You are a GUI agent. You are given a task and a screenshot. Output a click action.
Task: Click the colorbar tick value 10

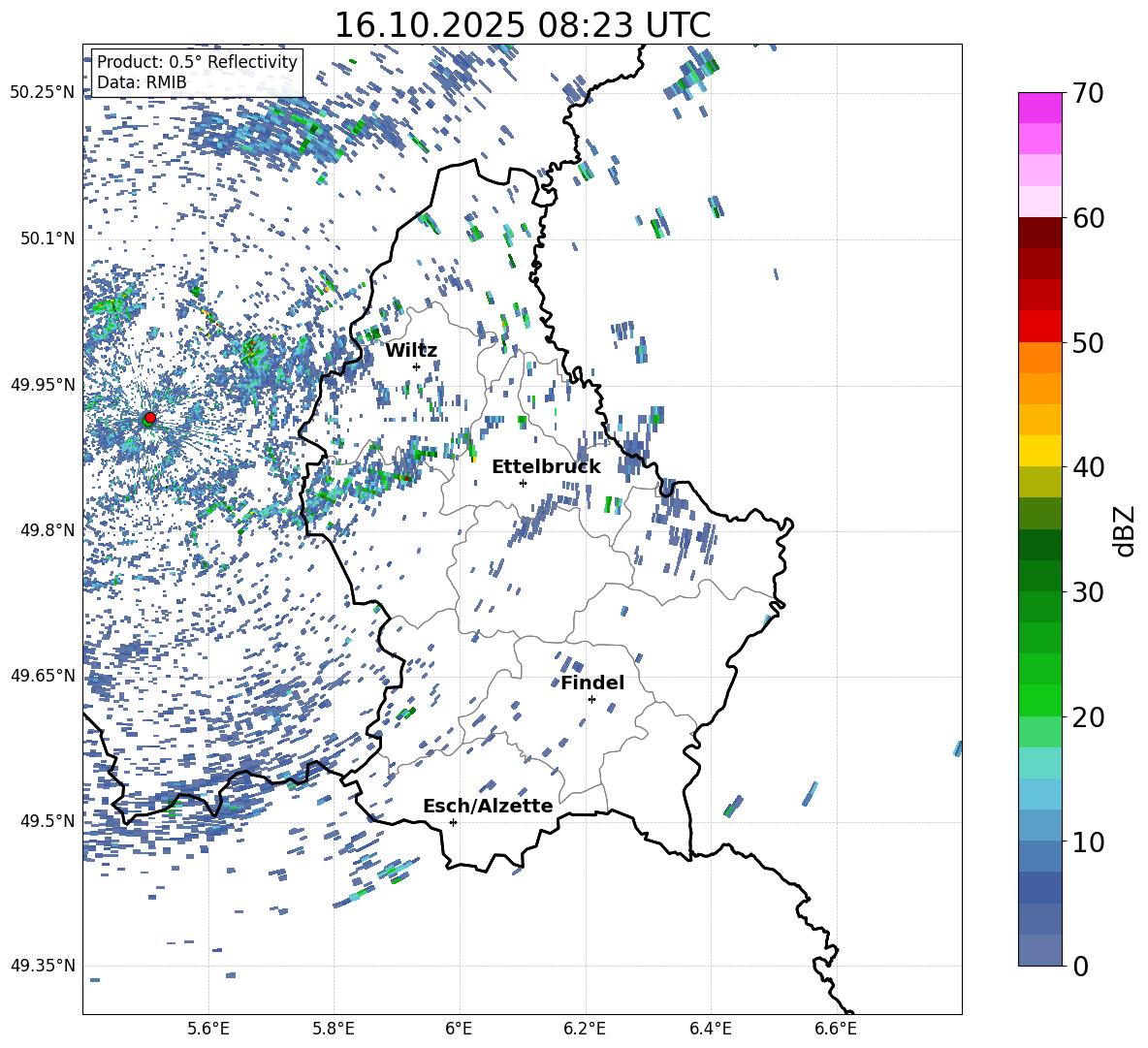pos(1089,842)
